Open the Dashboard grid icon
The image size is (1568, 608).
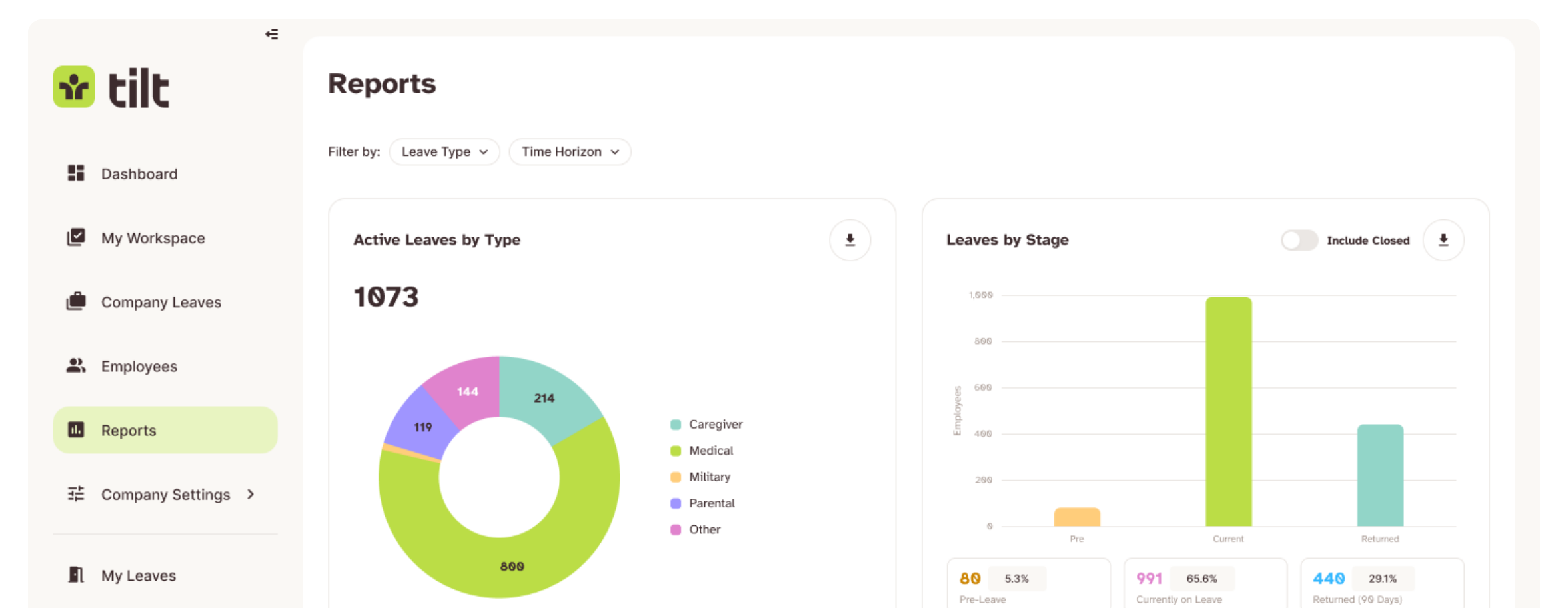click(x=76, y=173)
